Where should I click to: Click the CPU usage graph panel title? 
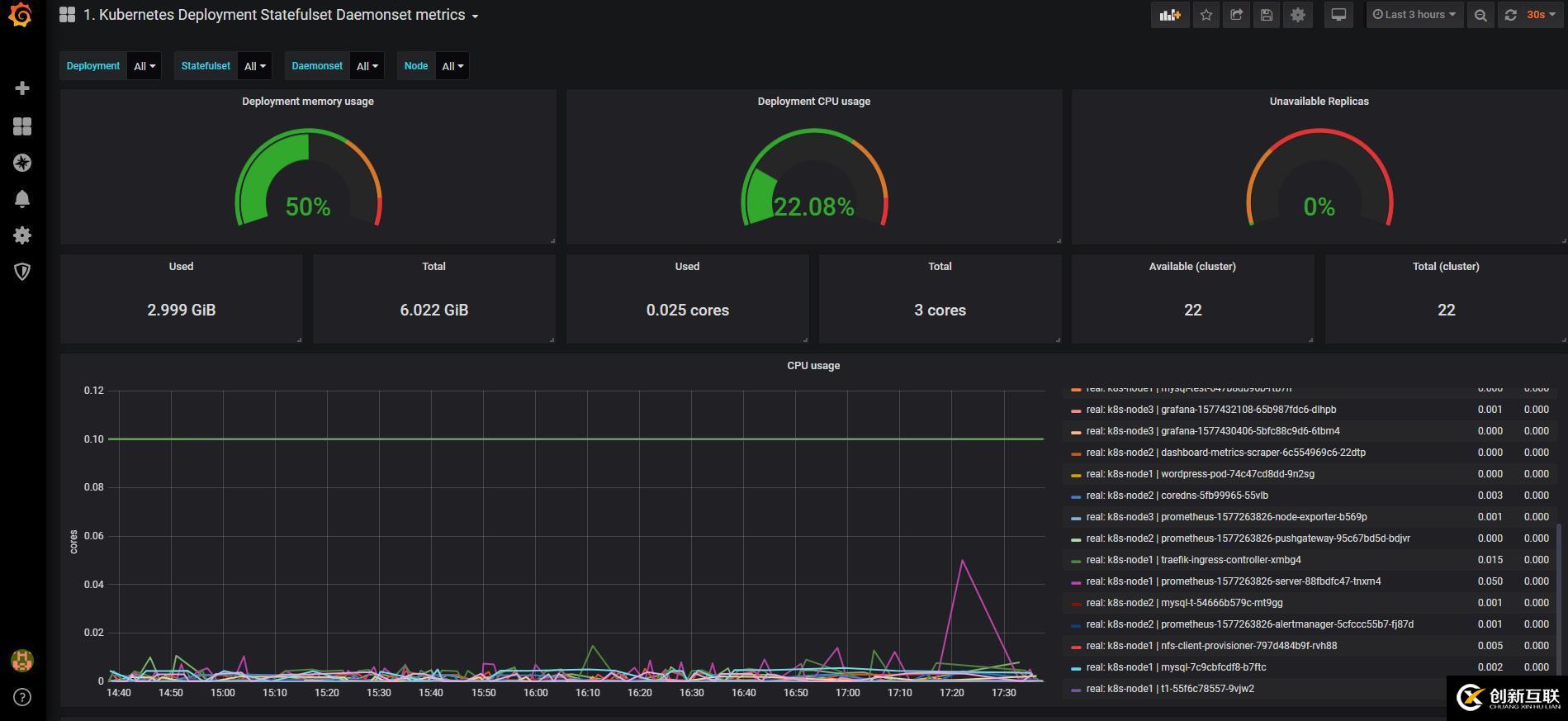pos(813,365)
